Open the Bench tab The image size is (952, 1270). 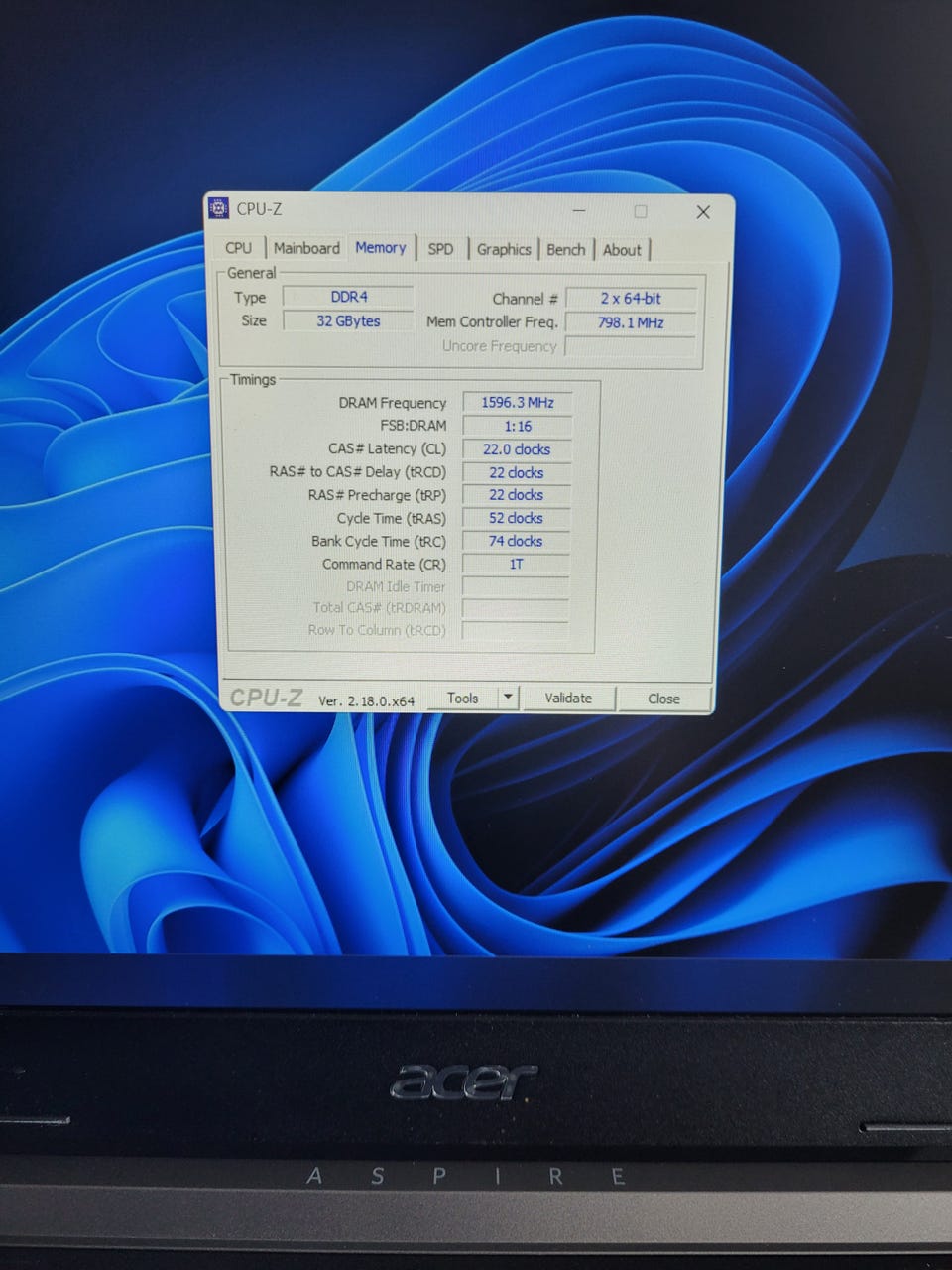(566, 249)
